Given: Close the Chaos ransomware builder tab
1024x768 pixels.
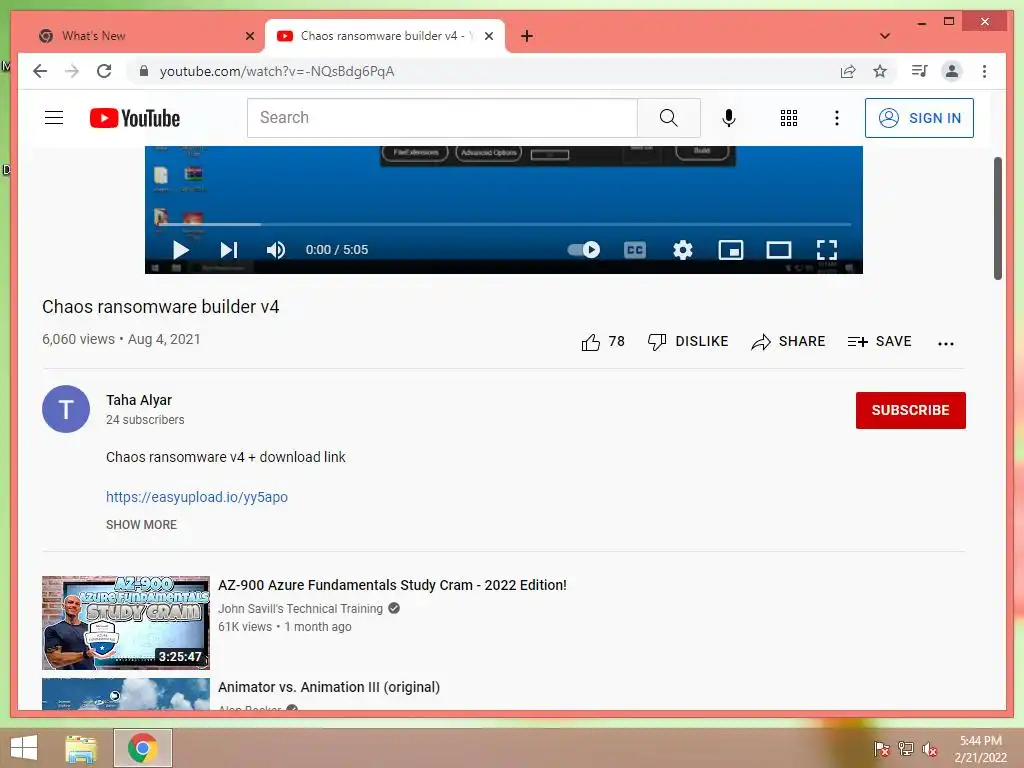Looking at the screenshot, I should 488,36.
